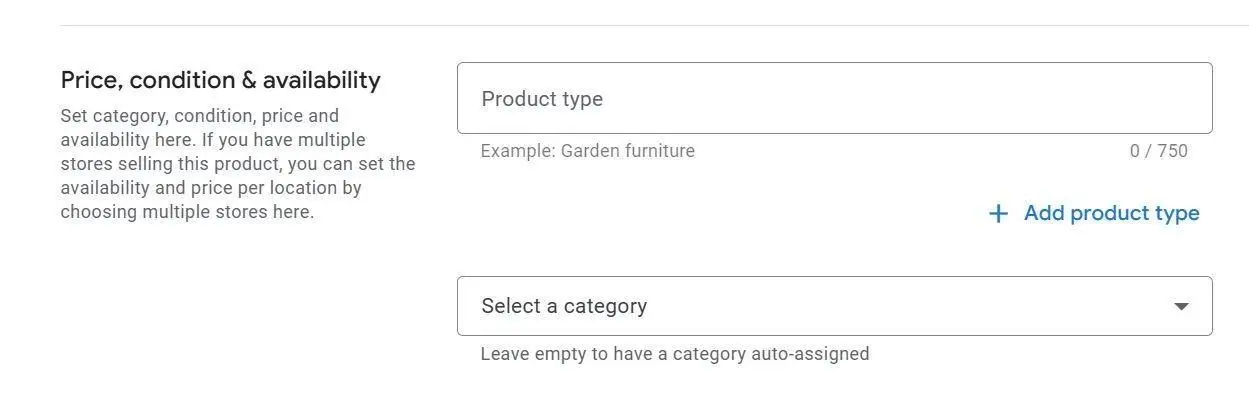The height and width of the screenshot is (401, 1249).
Task: Open the Select a category dropdown
Action: point(834,306)
